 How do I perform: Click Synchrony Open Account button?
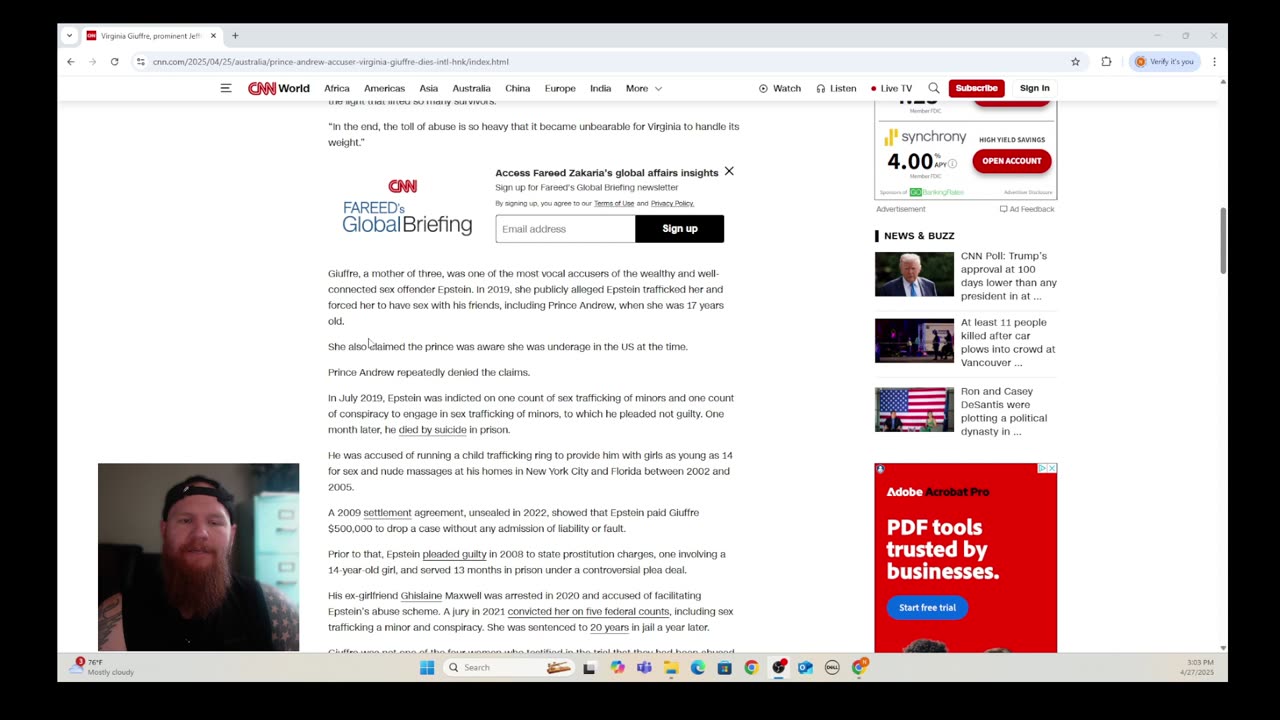pyautogui.click(x=1011, y=161)
